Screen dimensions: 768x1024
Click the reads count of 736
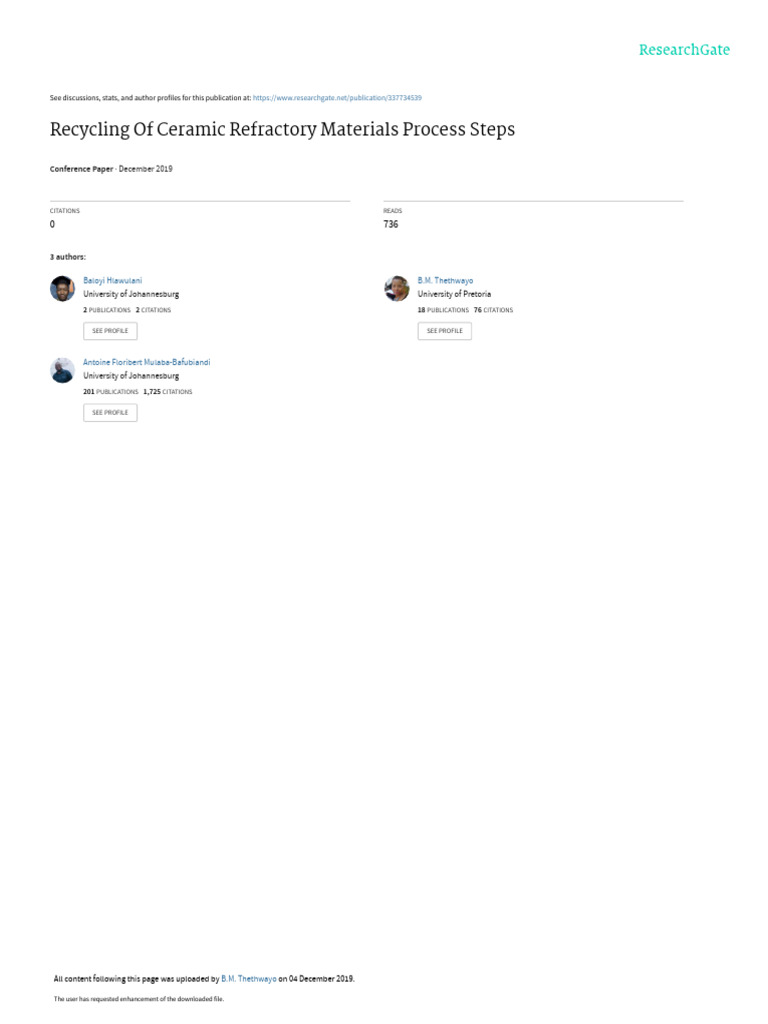pyautogui.click(x=391, y=224)
